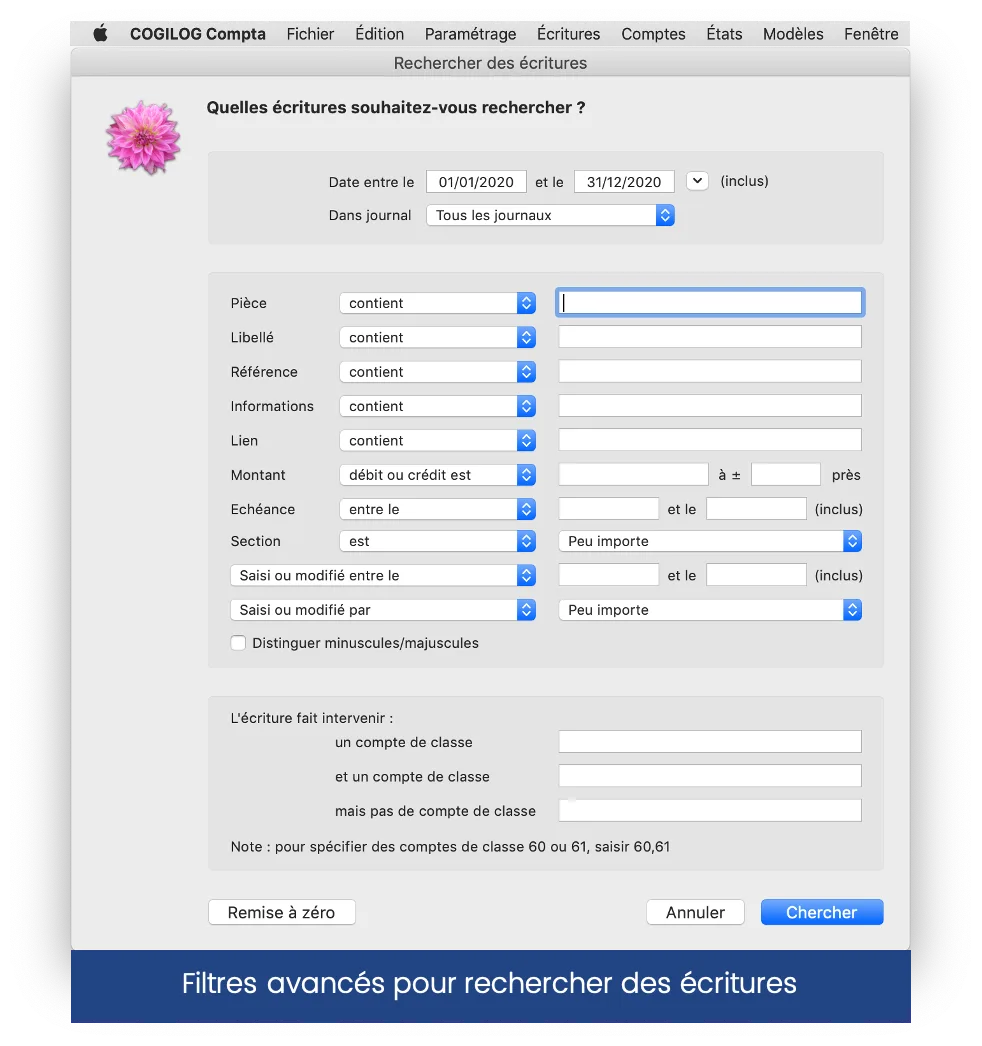Open the date range chevron dropdown
The image size is (982, 1046).
pyautogui.click(x=697, y=181)
